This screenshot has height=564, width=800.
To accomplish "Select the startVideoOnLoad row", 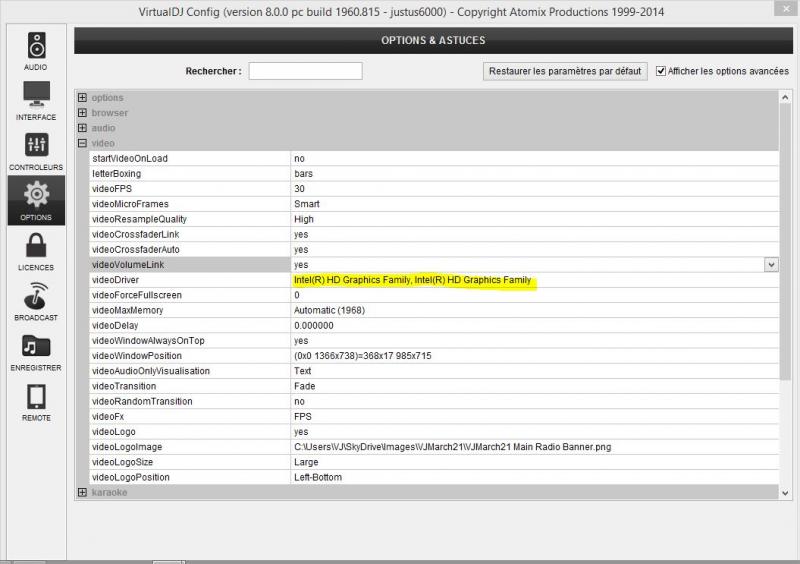I will pyautogui.click(x=434, y=159).
